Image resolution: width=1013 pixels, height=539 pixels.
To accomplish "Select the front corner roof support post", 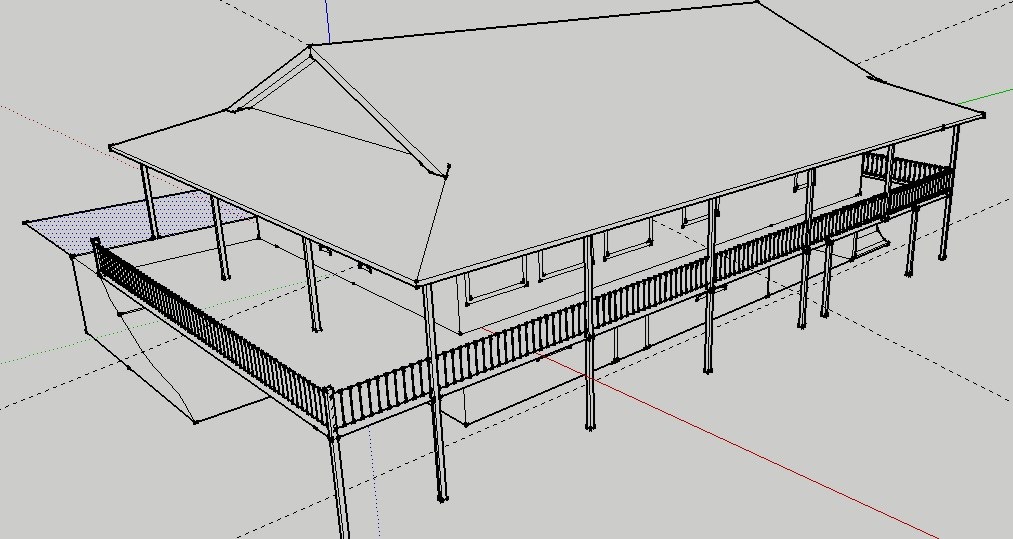I will click(x=437, y=400).
